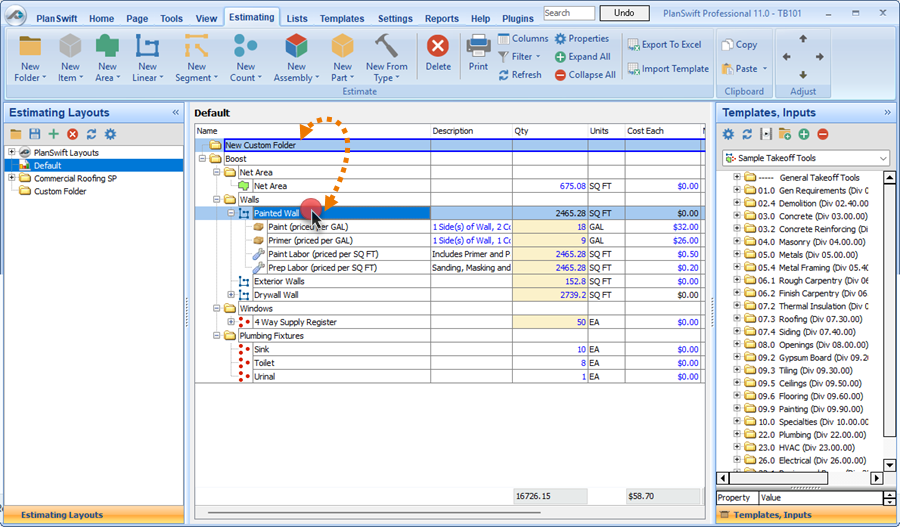Image resolution: width=900 pixels, height=527 pixels.
Task: Expand the 4 Way Supply Register item
Action: click(231, 322)
